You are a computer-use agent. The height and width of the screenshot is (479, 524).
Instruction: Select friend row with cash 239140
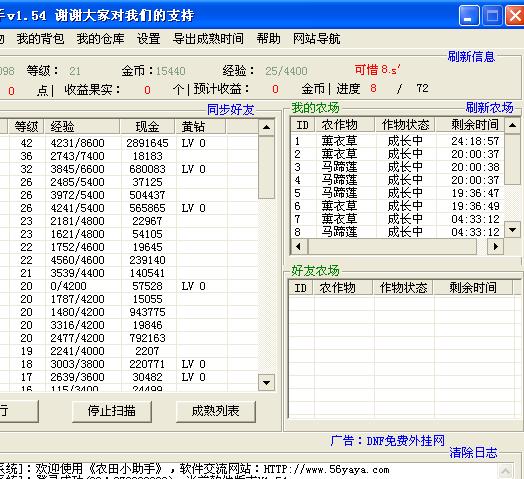click(129, 260)
